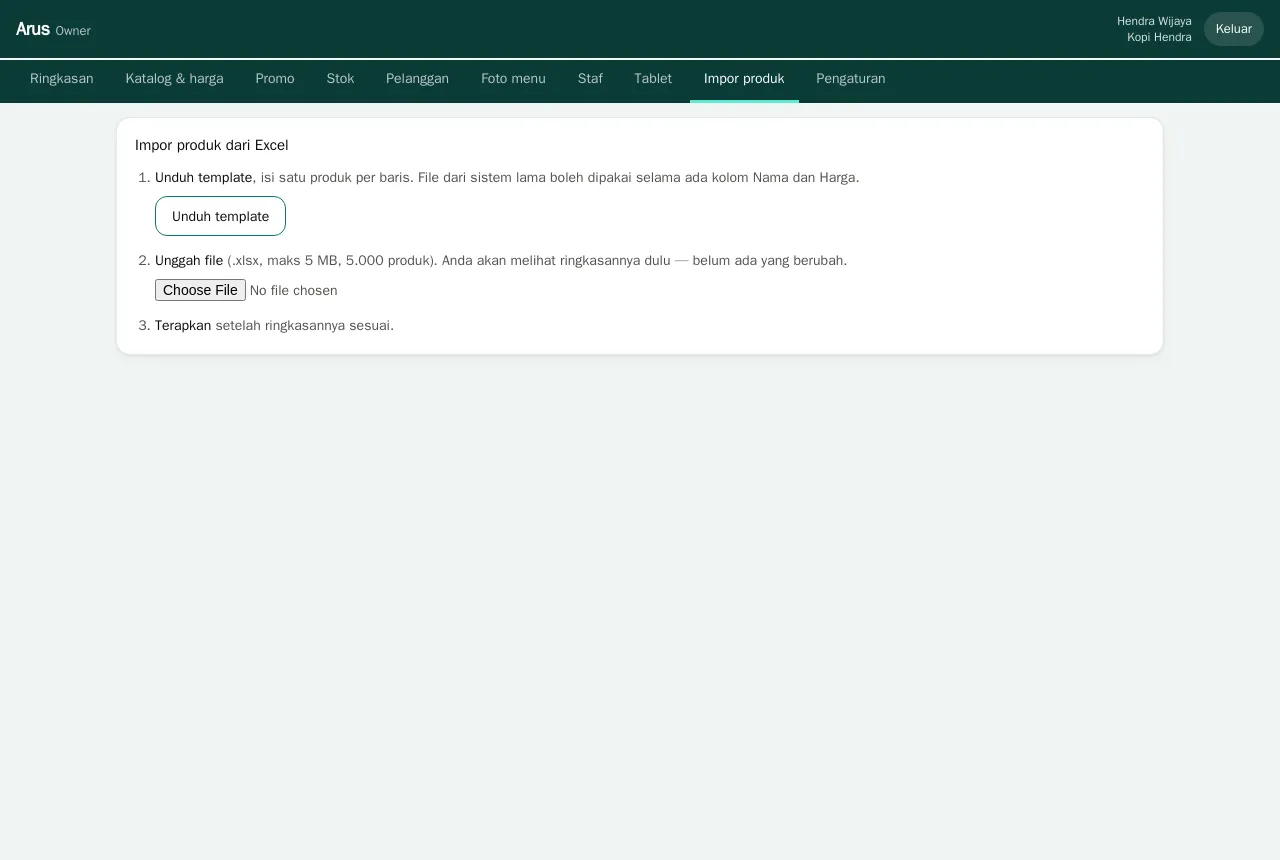Image resolution: width=1280 pixels, height=860 pixels.
Task: Select the Pelanggan tab
Action: click(417, 79)
